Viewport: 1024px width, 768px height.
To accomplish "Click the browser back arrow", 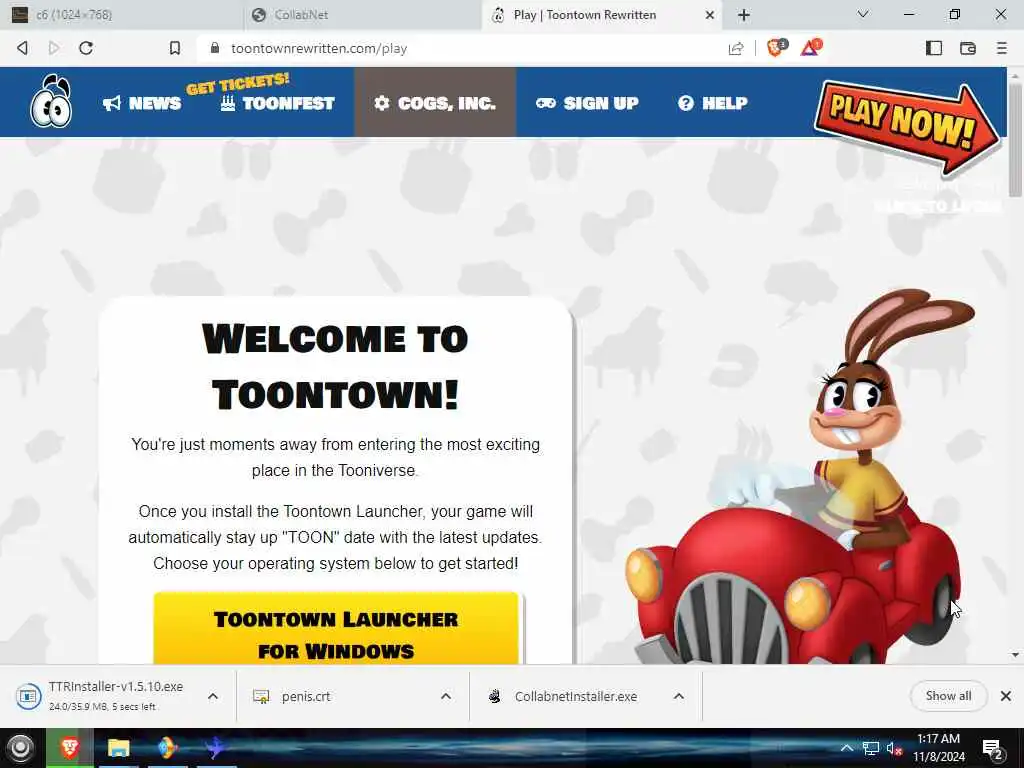I will (22, 48).
